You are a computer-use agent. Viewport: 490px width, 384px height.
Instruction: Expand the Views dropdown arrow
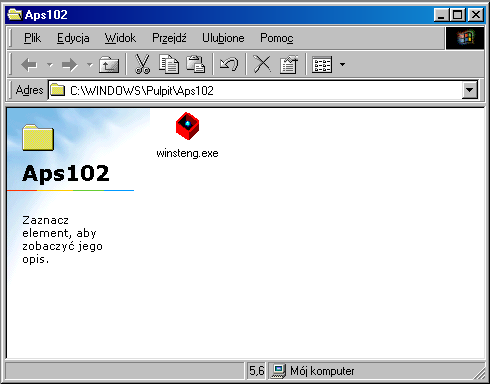342,64
